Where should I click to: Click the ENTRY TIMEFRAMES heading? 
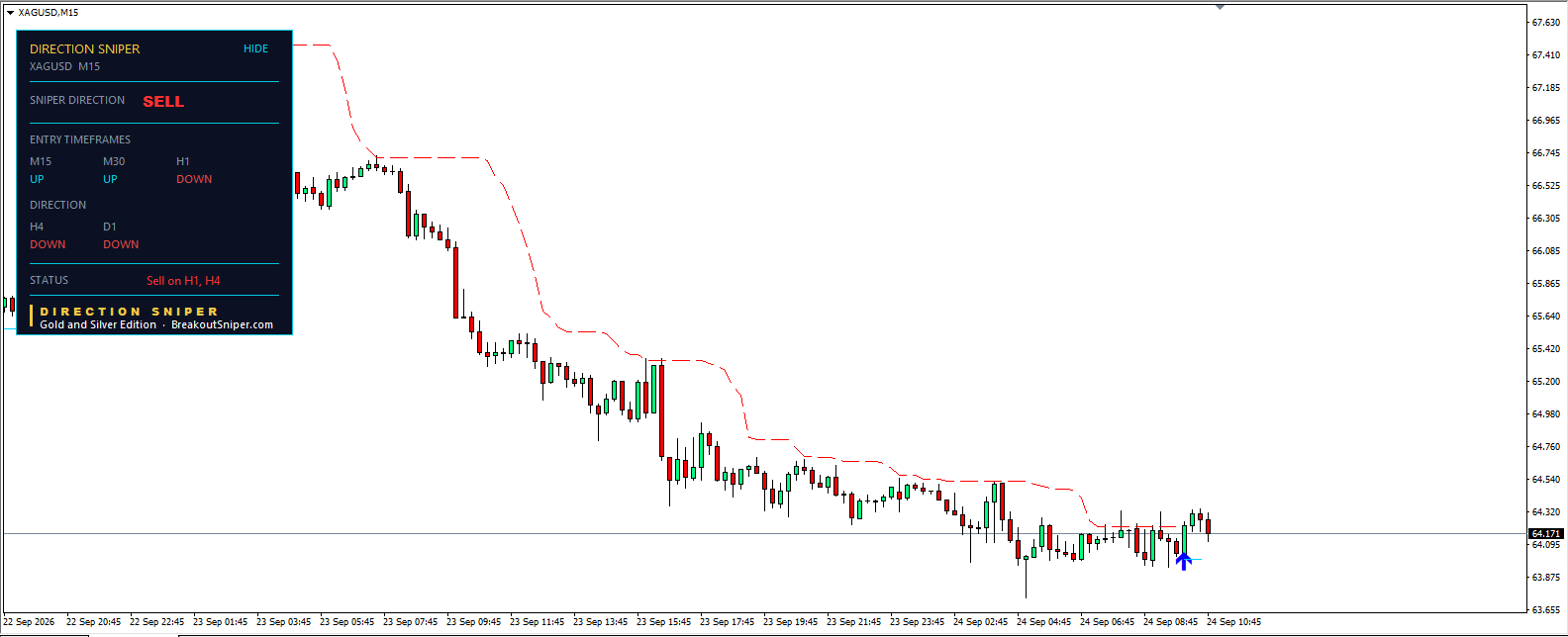[80, 139]
